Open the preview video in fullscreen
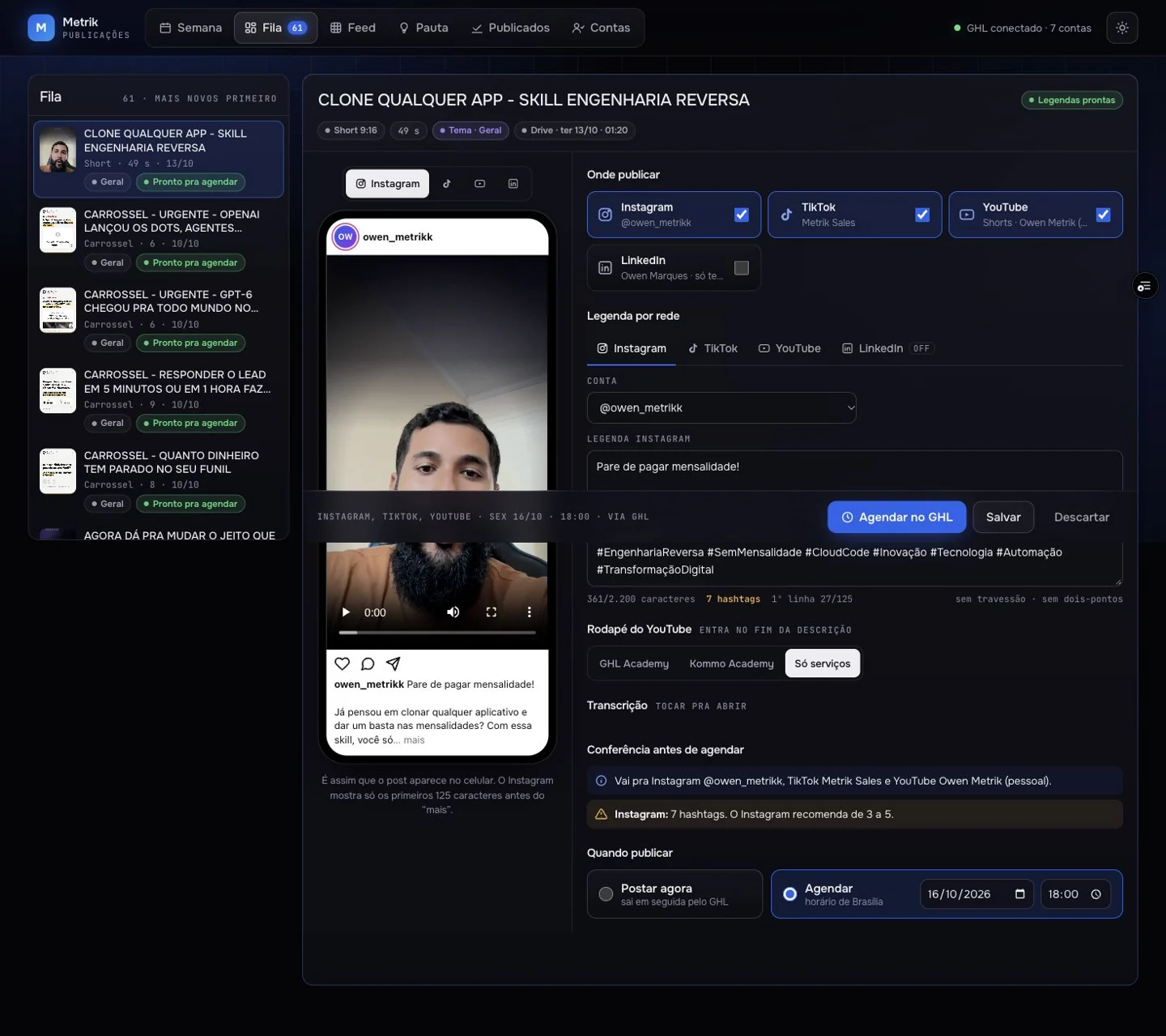1166x1036 pixels. 492,612
